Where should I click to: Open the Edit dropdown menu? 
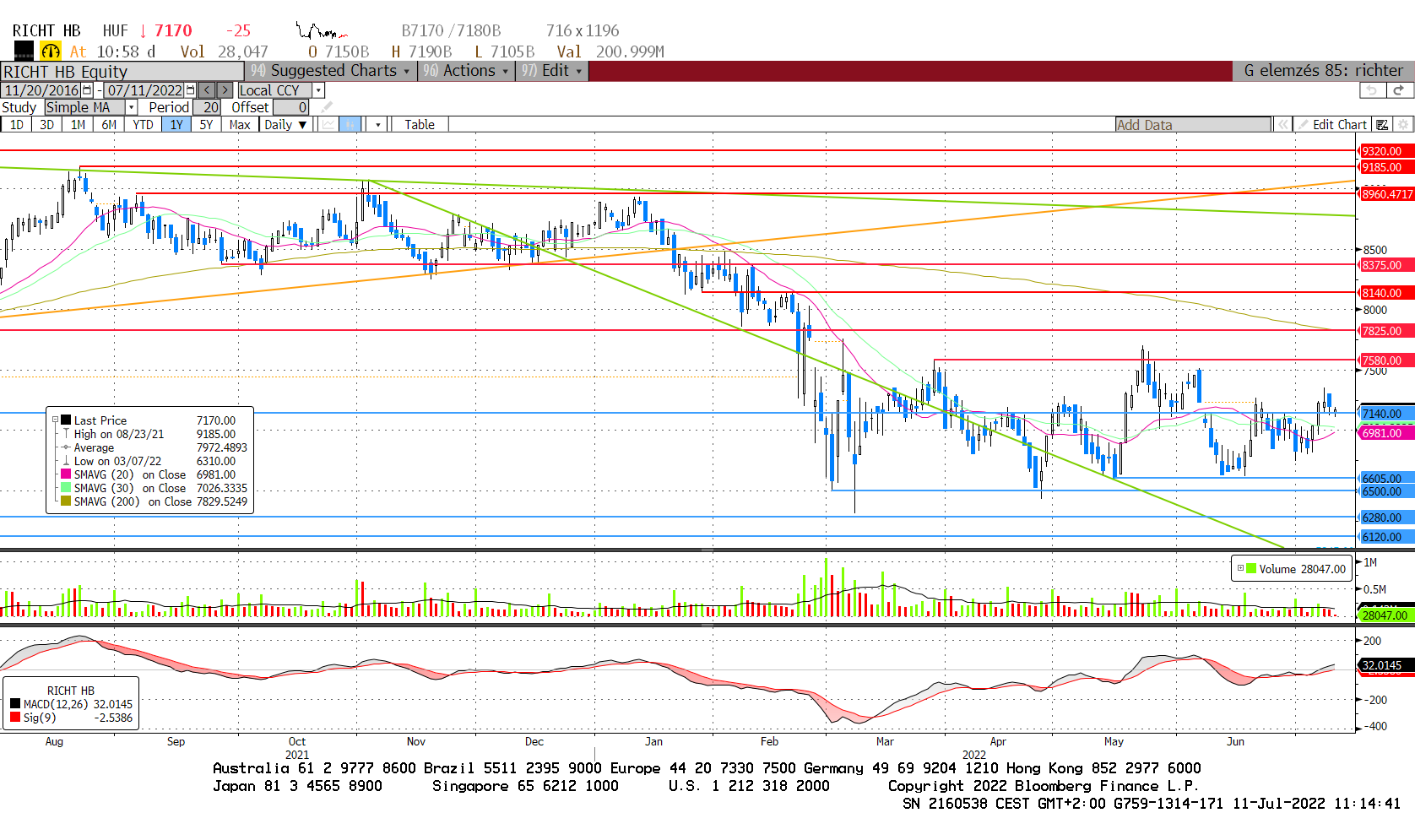point(552,71)
